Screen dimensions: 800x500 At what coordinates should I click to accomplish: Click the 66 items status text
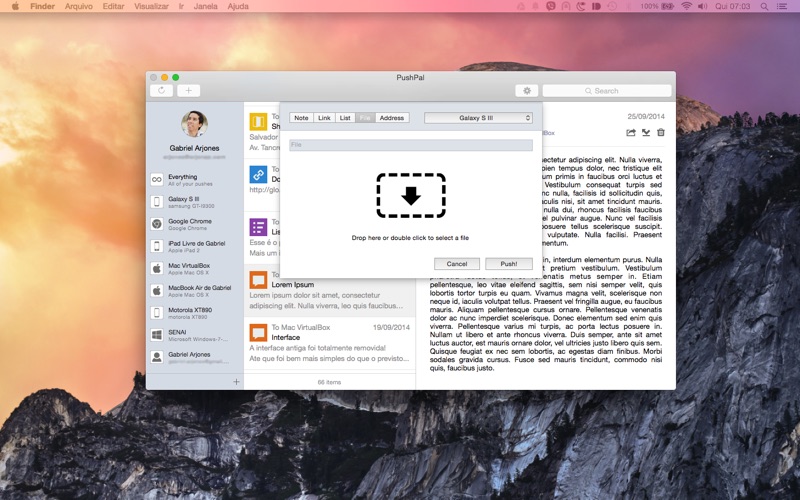(x=329, y=382)
